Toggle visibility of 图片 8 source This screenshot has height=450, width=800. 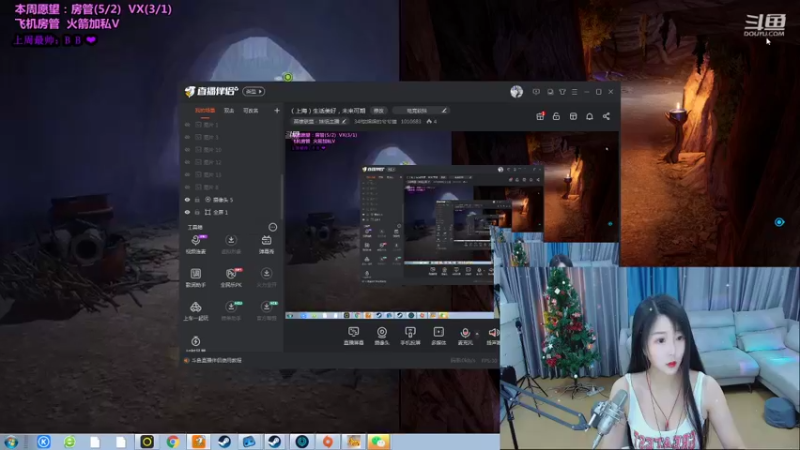click(187, 187)
